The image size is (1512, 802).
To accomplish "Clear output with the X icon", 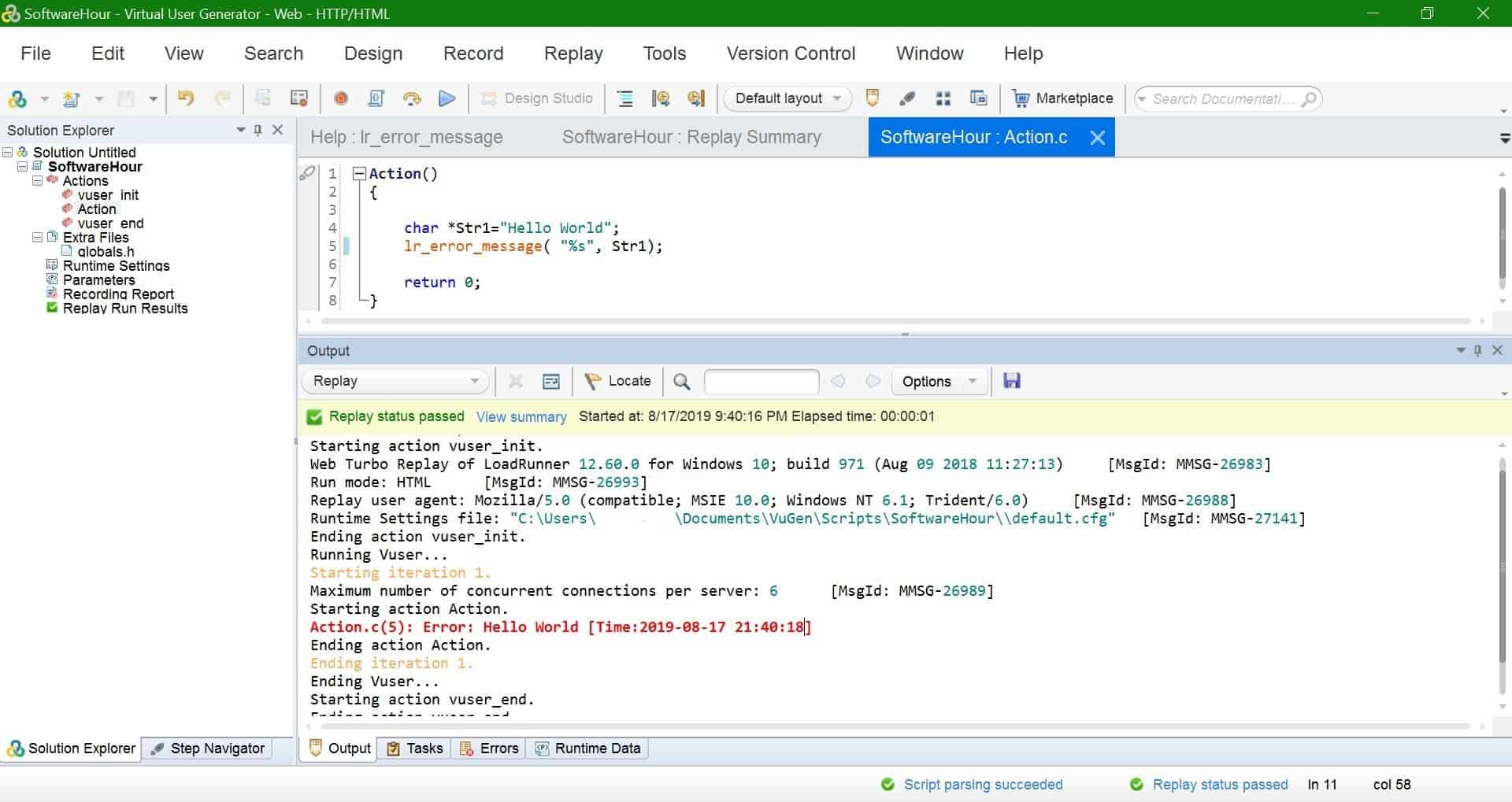I will [x=516, y=382].
